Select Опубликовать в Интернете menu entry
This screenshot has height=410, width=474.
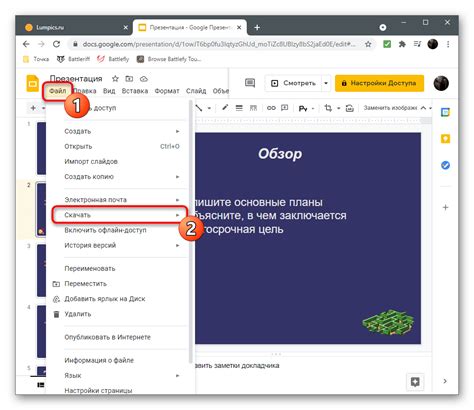[x=107, y=337]
